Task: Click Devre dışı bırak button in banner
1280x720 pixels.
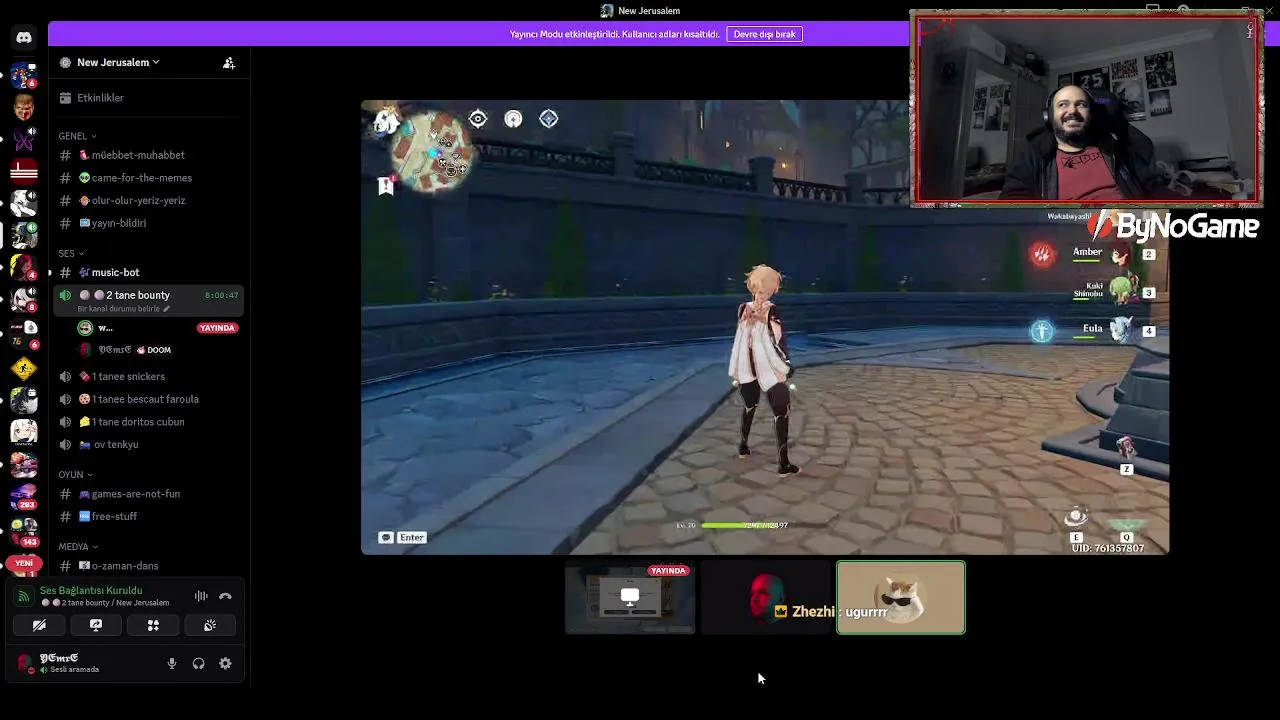Action: [x=765, y=34]
